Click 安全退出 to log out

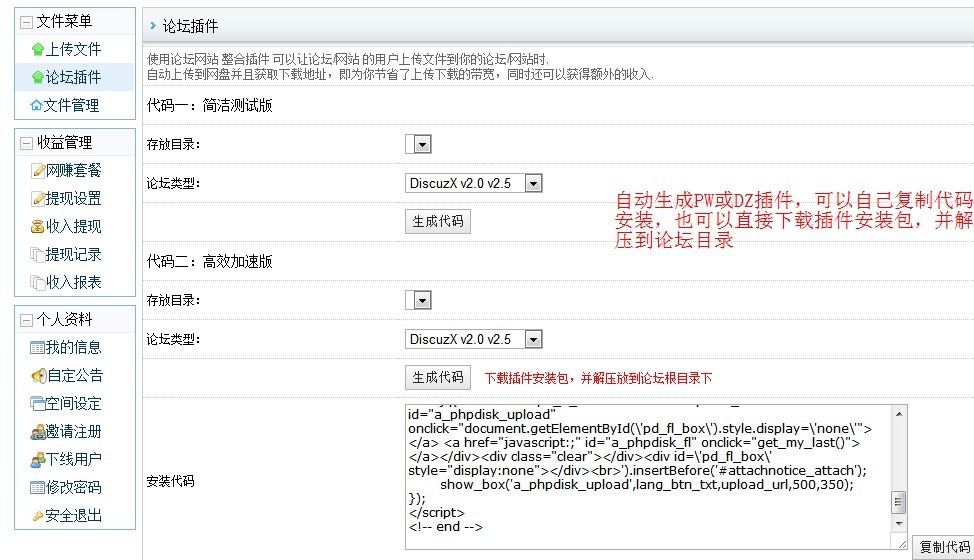pyautogui.click(x=73, y=516)
